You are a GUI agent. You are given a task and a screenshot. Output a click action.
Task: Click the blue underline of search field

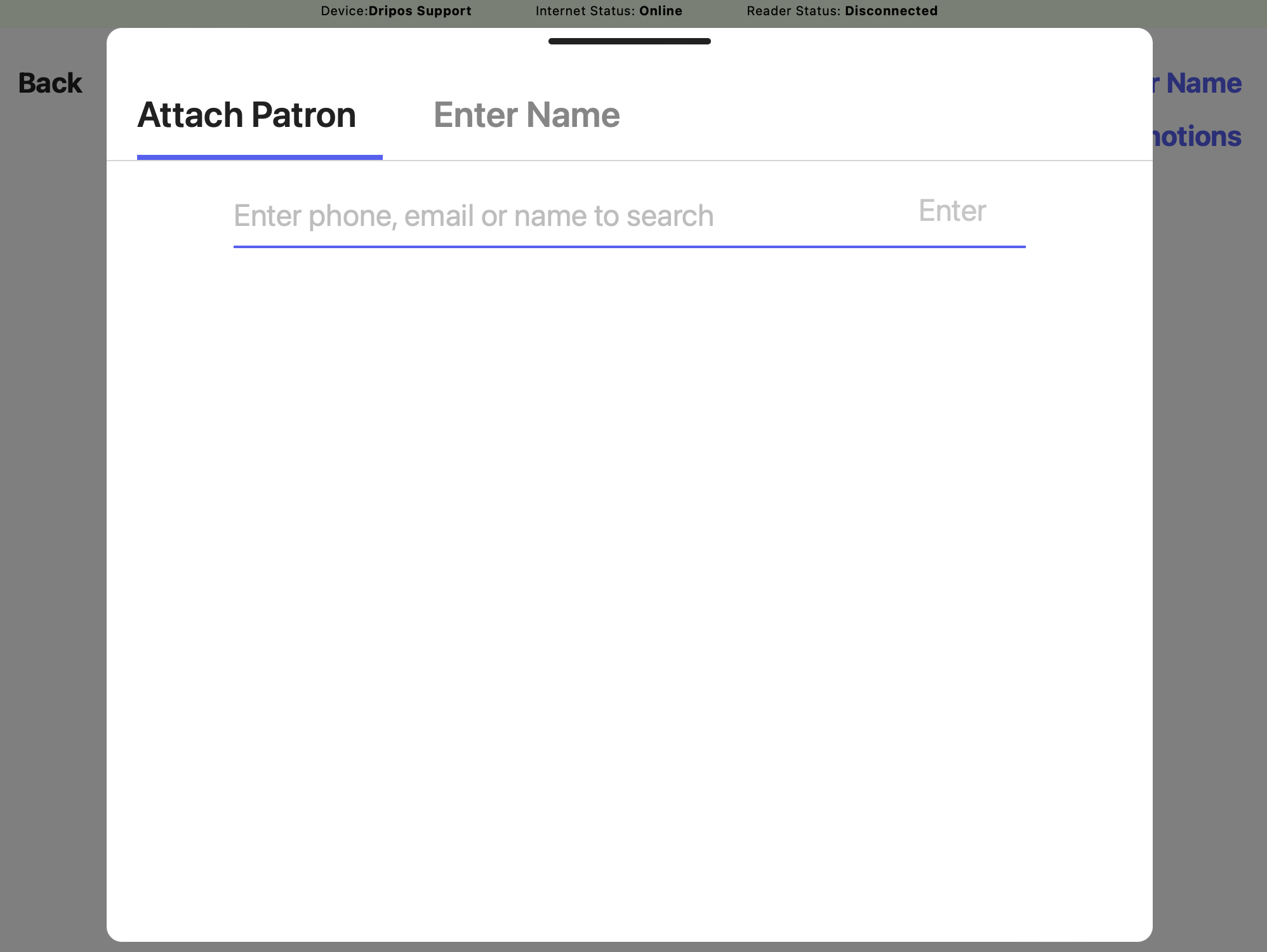[628, 247]
